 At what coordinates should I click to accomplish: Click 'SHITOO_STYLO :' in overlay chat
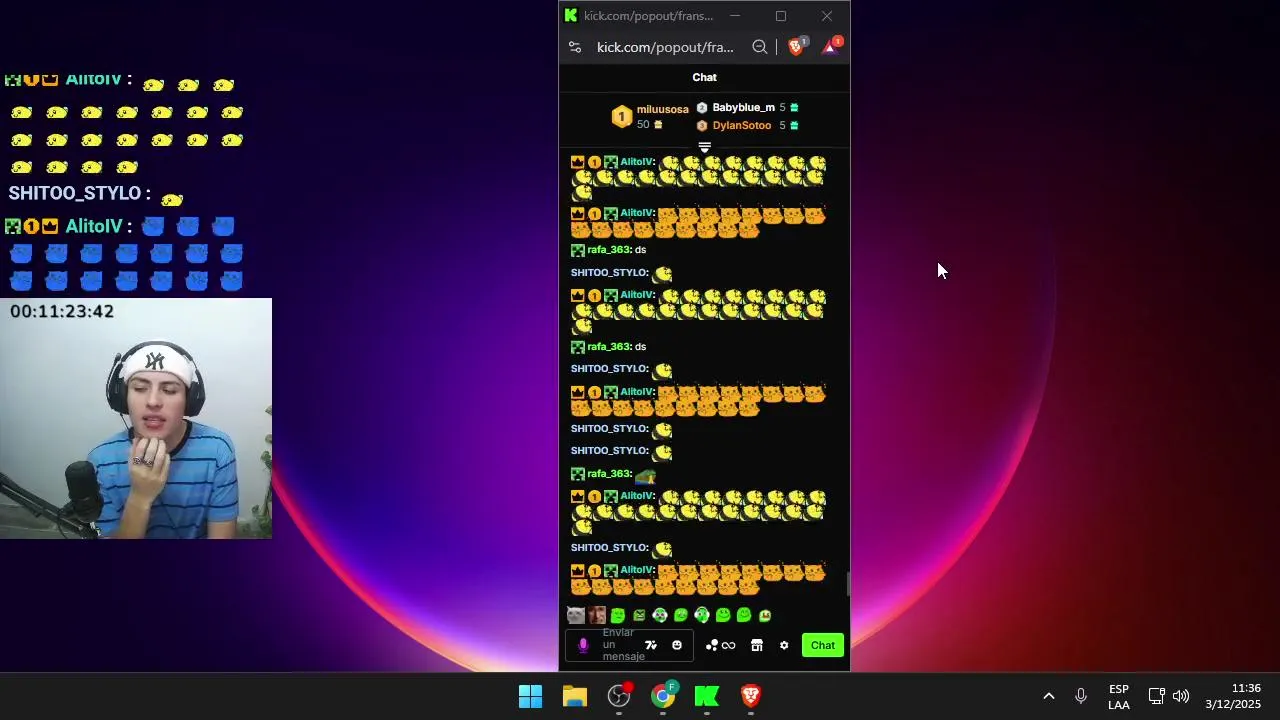coord(80,193)
